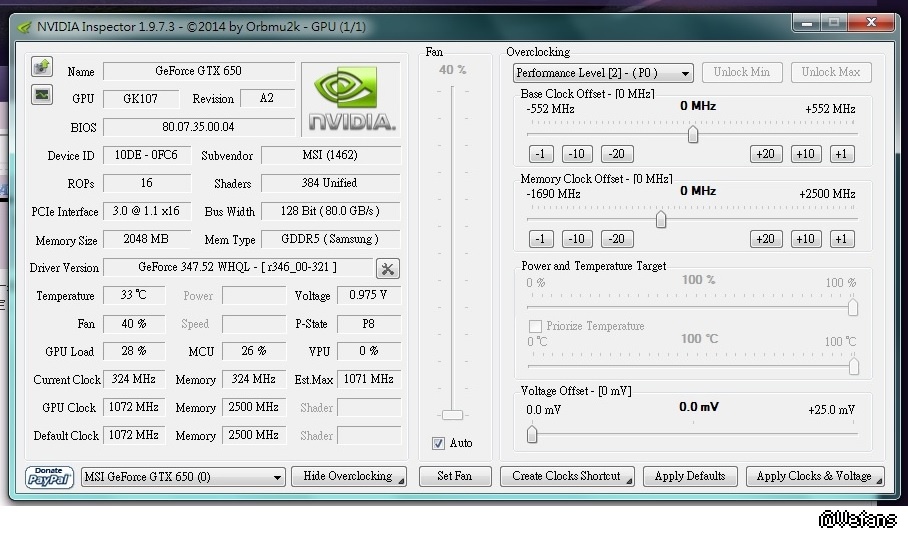
Task: Expand the MSI GeForce GTX 650 GPU selector
Action: coord(184,478)
